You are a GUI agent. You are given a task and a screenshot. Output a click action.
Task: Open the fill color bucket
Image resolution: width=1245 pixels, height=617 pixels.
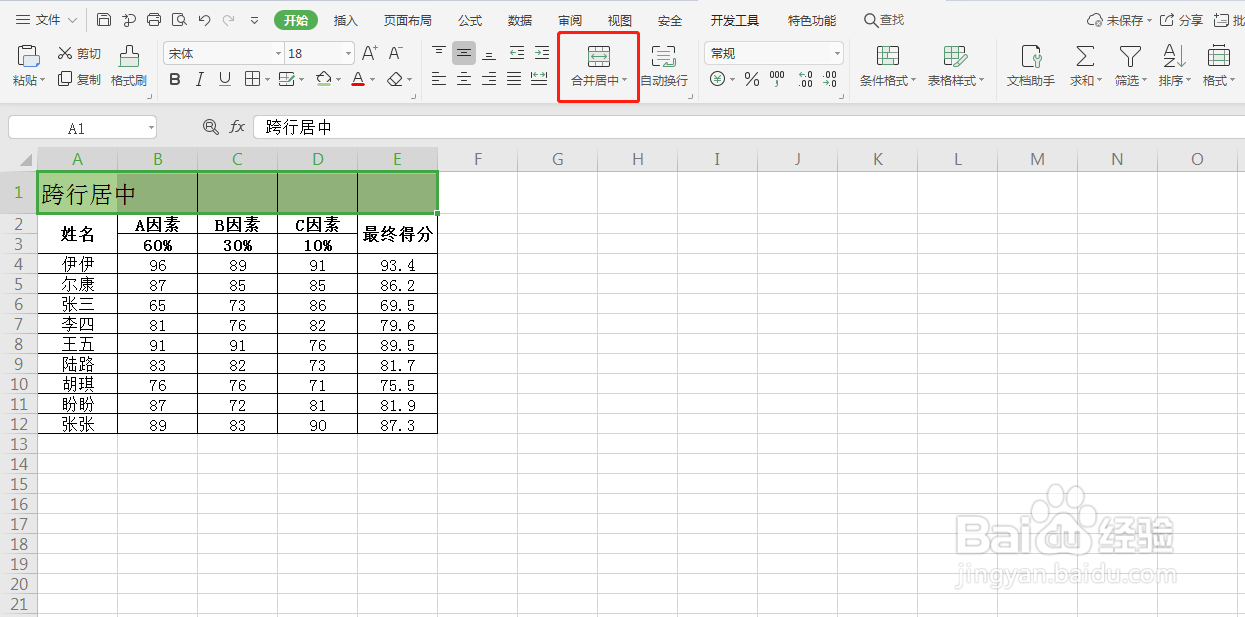[323, 79]
